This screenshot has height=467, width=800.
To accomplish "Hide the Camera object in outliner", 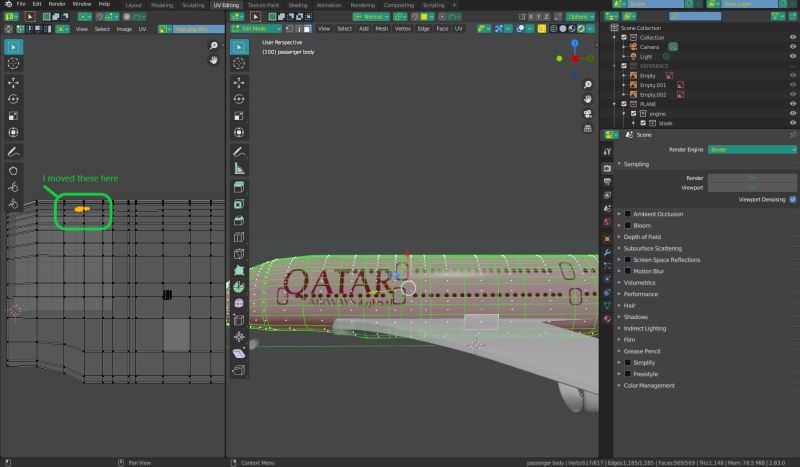I will 793,46.
